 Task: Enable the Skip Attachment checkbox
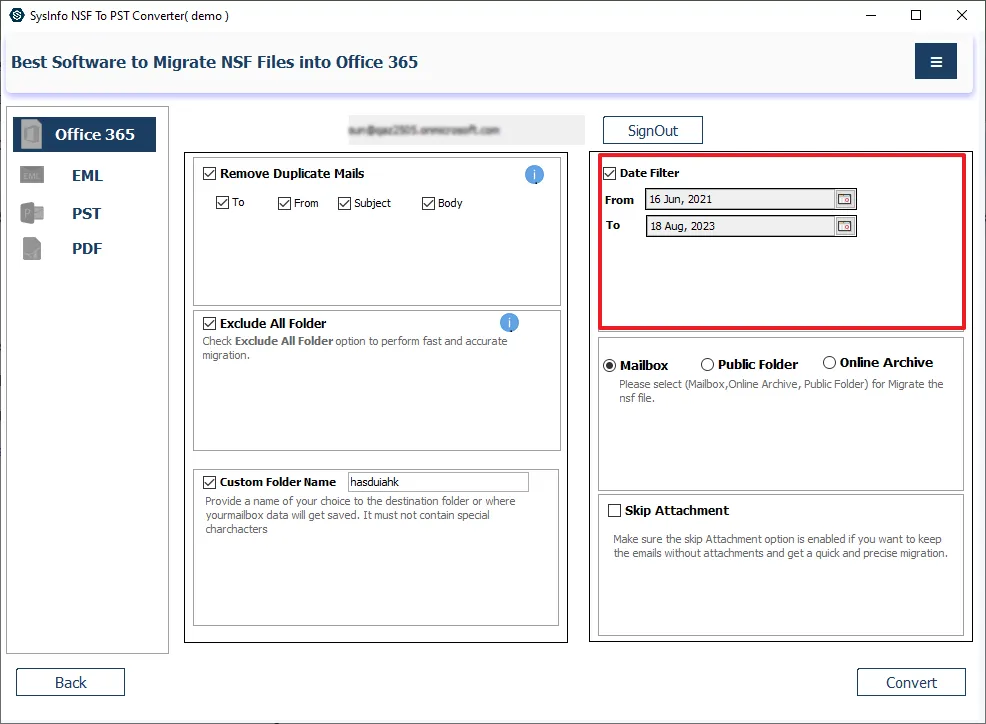(x=614, y=510)
